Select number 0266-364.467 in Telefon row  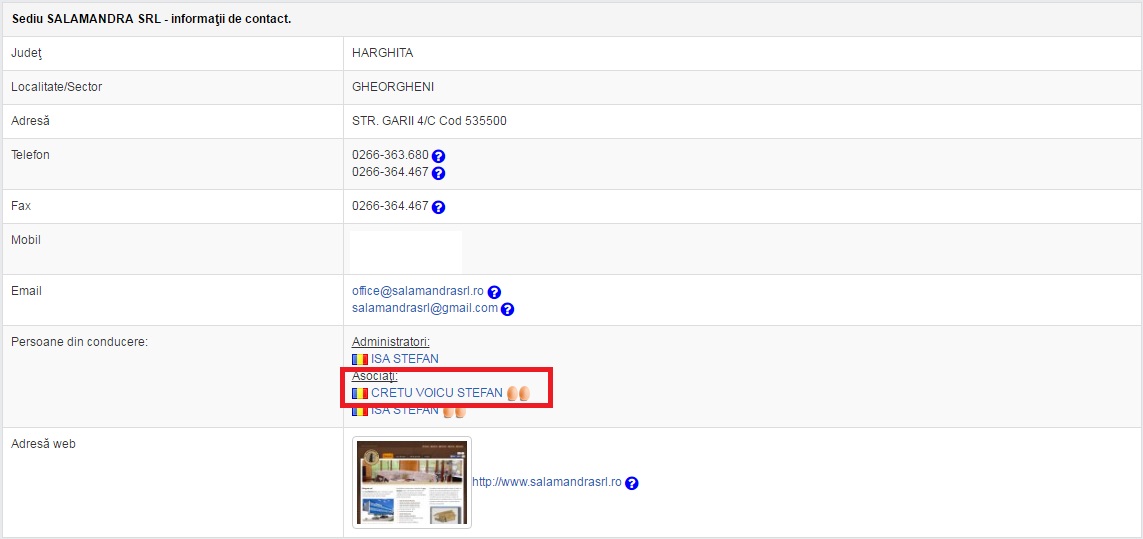(x=390, y=172)
